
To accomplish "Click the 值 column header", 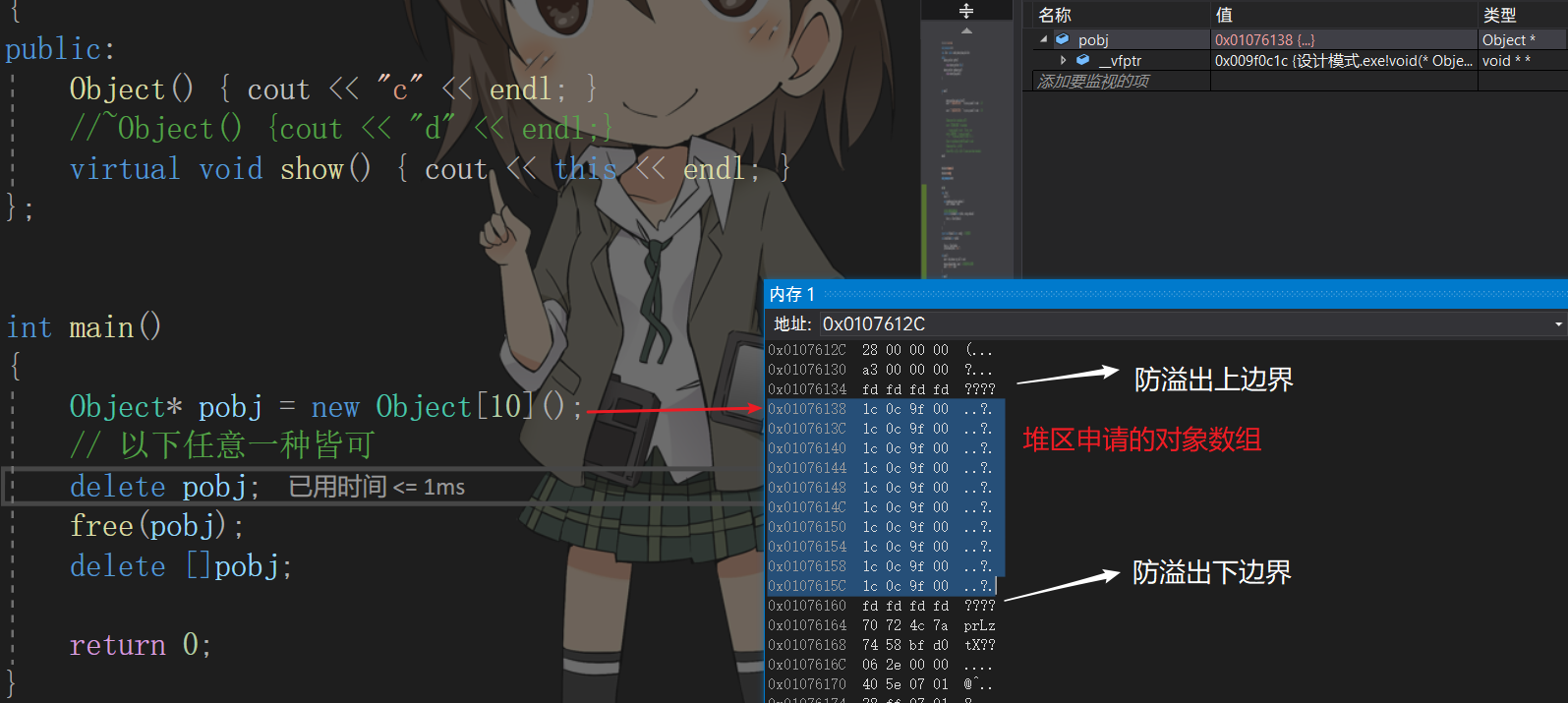I will click(x=1224, y=15).
